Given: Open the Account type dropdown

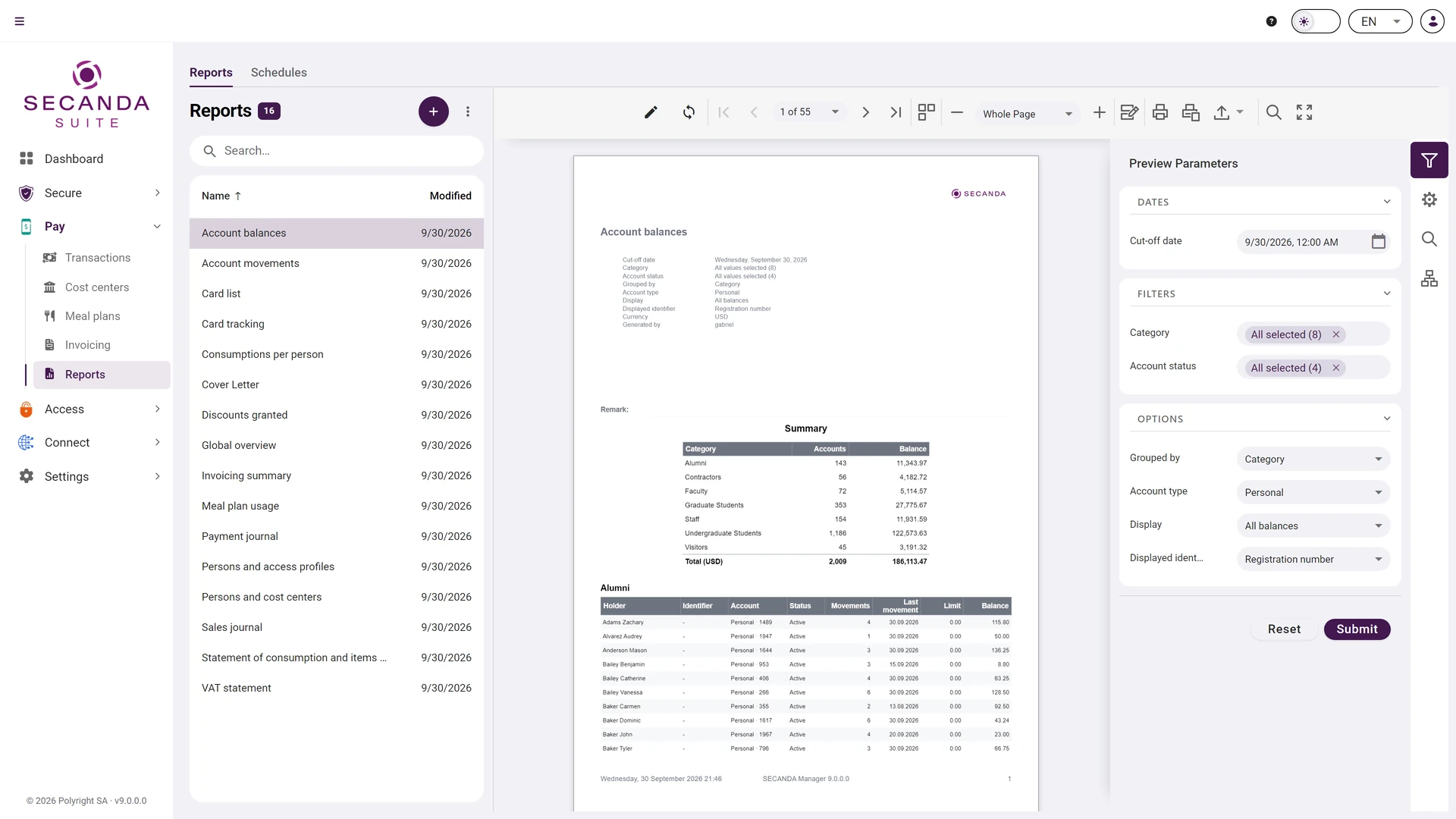Looking at the screenshot, I should [1313, 492].
